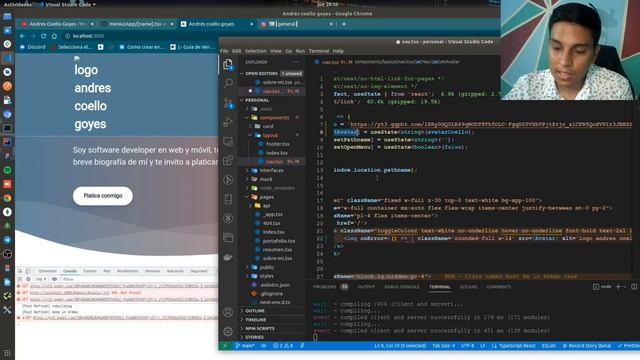The width and height of the screenshot is (640, 360).
Task: Open portafolio.tsx in the pages folder
Action: pyautogui.click(x=279, y=241)
